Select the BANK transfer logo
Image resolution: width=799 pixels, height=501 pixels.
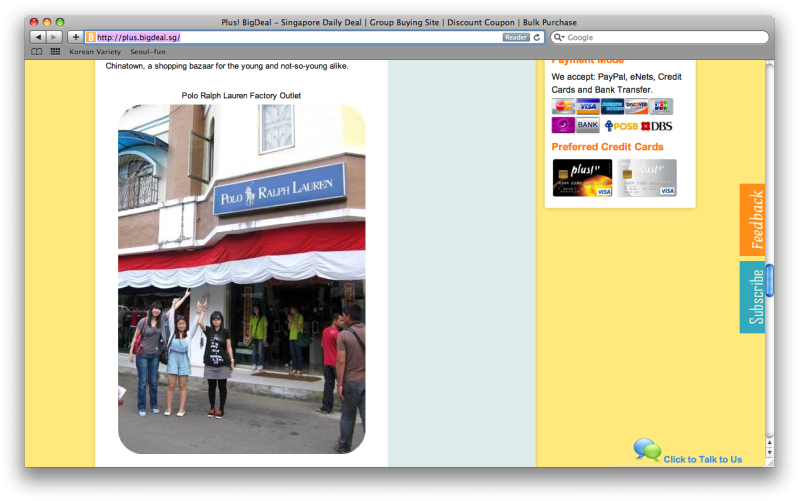[x=588, y=125]
